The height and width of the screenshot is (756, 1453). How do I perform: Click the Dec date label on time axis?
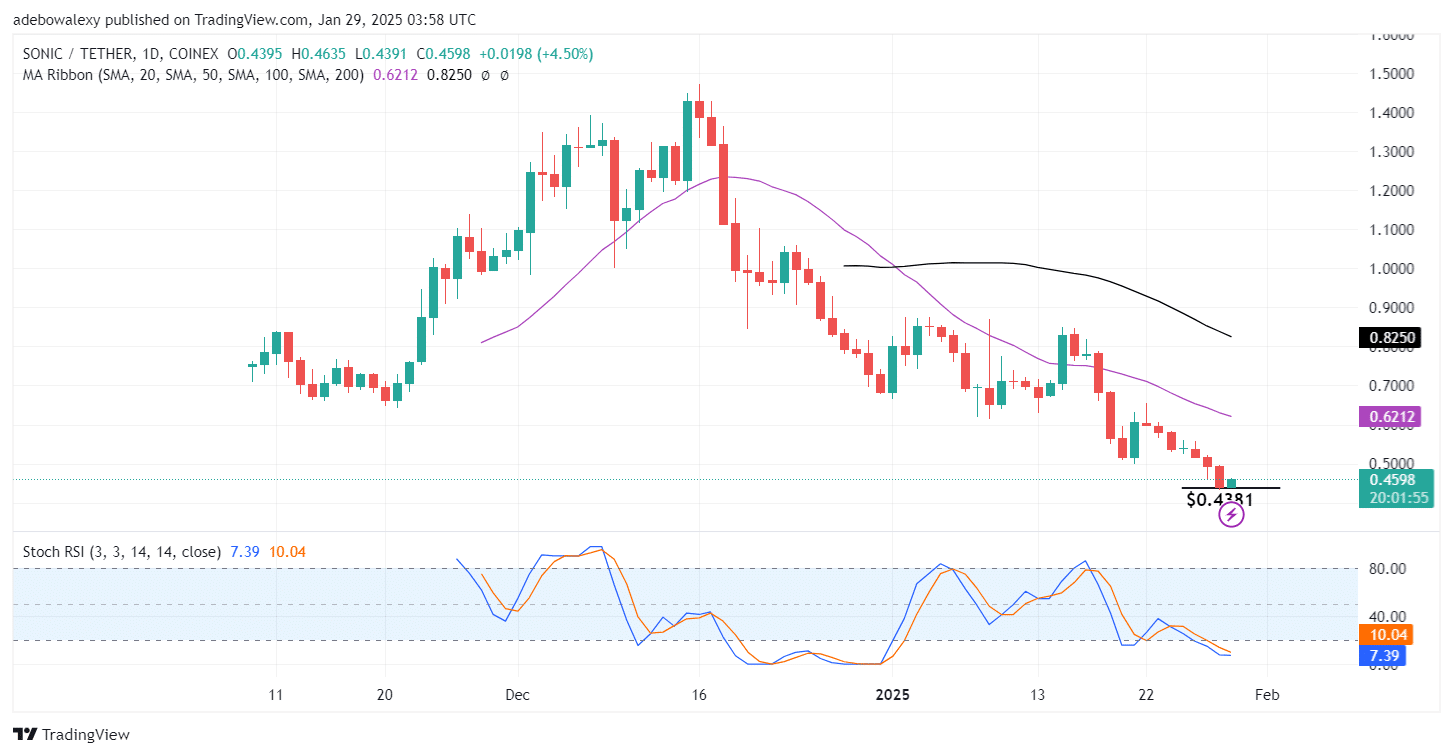point(519,695)
